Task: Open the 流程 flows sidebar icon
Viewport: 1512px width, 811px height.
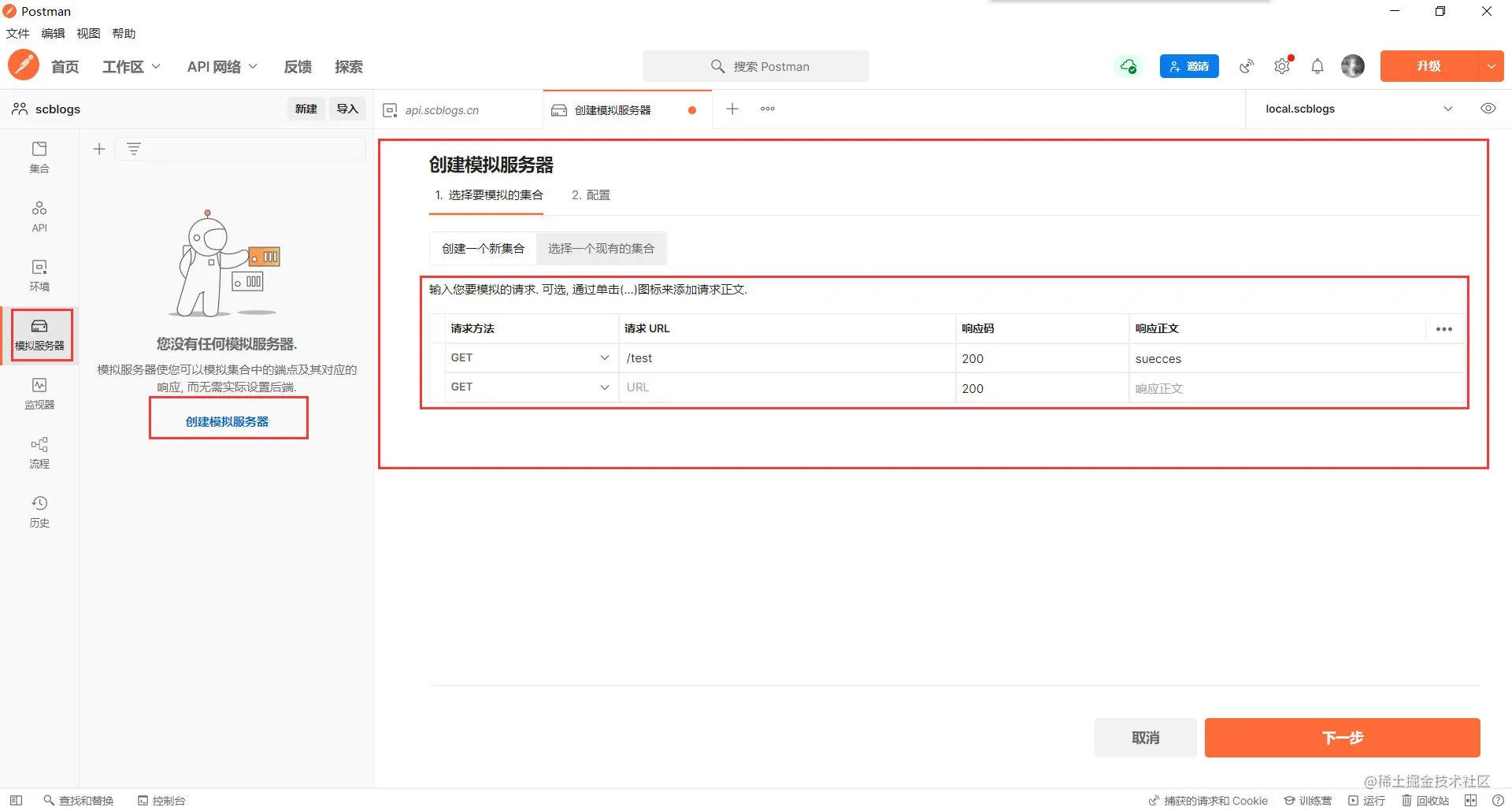Action: tap(39, 453)
